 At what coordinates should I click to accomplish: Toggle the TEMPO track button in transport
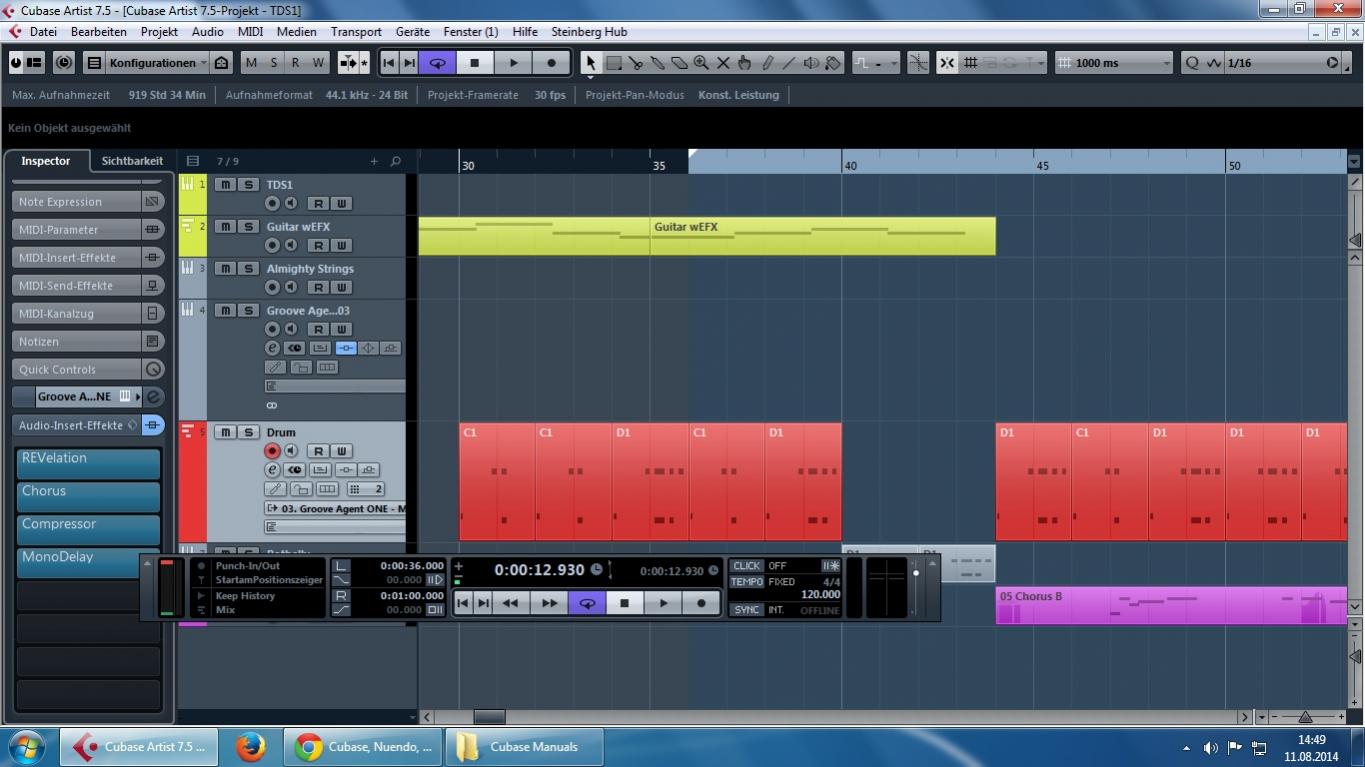[747, 581]
